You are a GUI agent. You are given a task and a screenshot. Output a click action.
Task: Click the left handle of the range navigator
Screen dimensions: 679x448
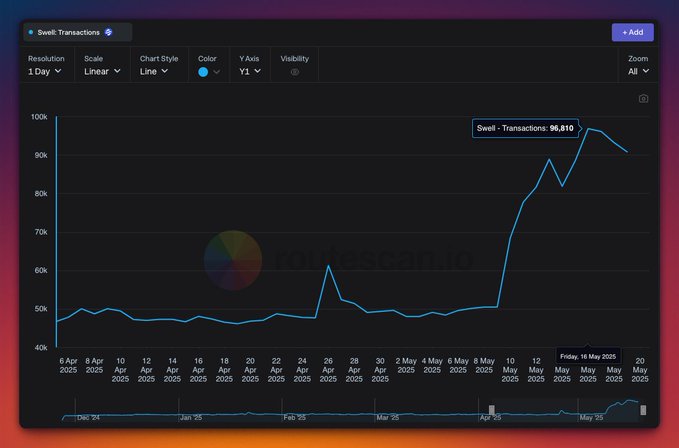(x=491, y=410)
